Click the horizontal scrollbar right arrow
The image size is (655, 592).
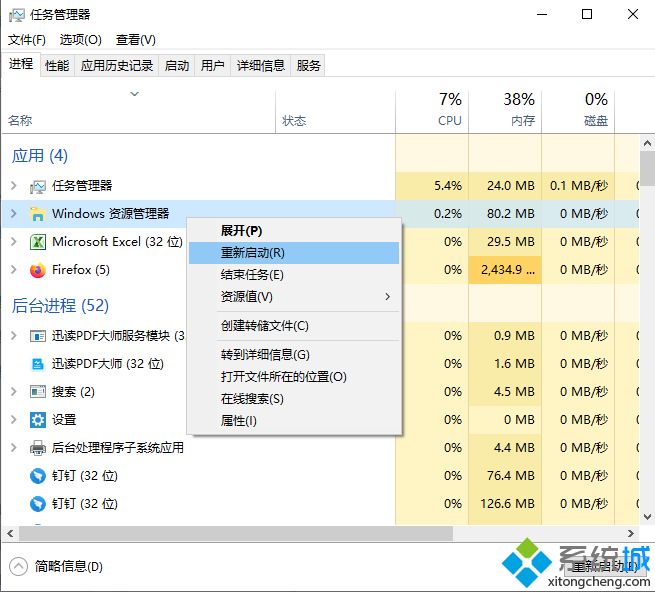pyautogui.click(x=631, y=534)
